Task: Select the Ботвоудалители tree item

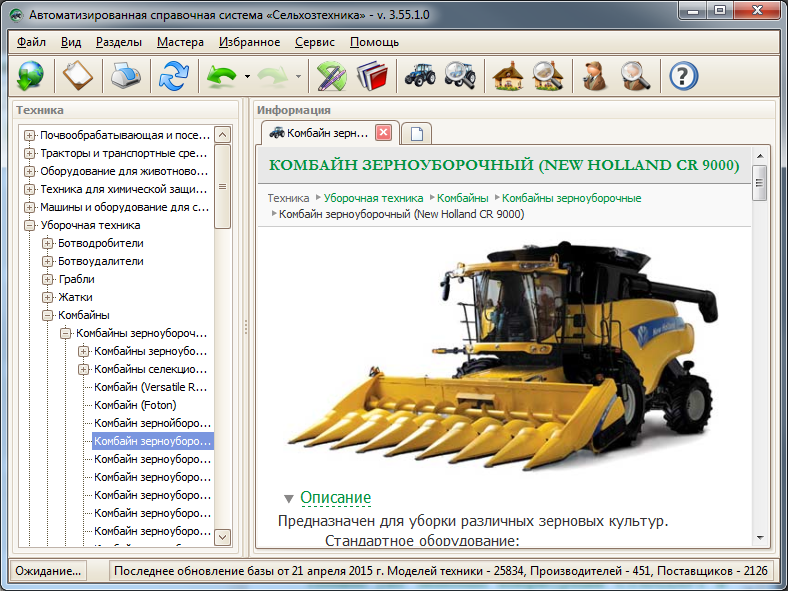Action: 101,261
